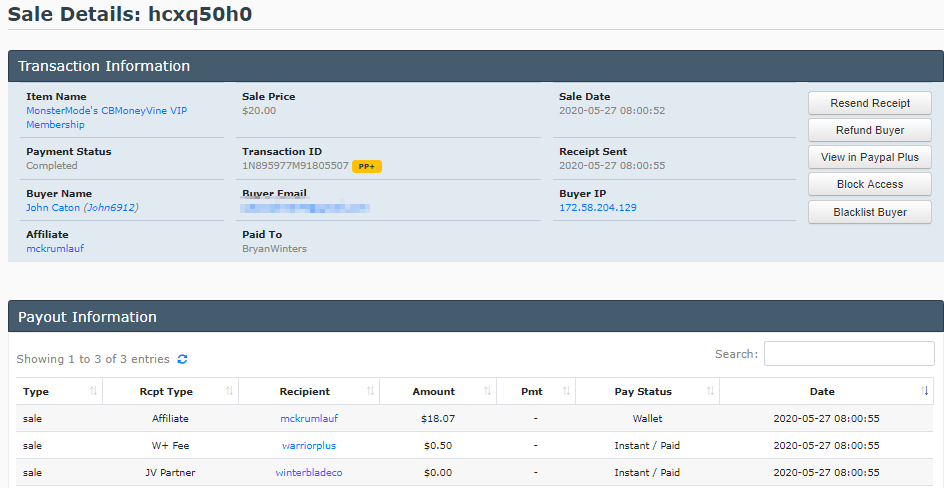Open warriorplus recipient link

(309, 446)
